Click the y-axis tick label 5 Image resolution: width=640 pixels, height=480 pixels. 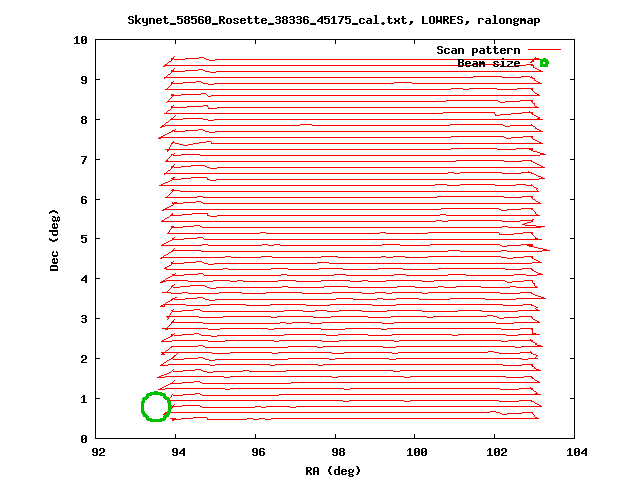[x=84, y=239]
